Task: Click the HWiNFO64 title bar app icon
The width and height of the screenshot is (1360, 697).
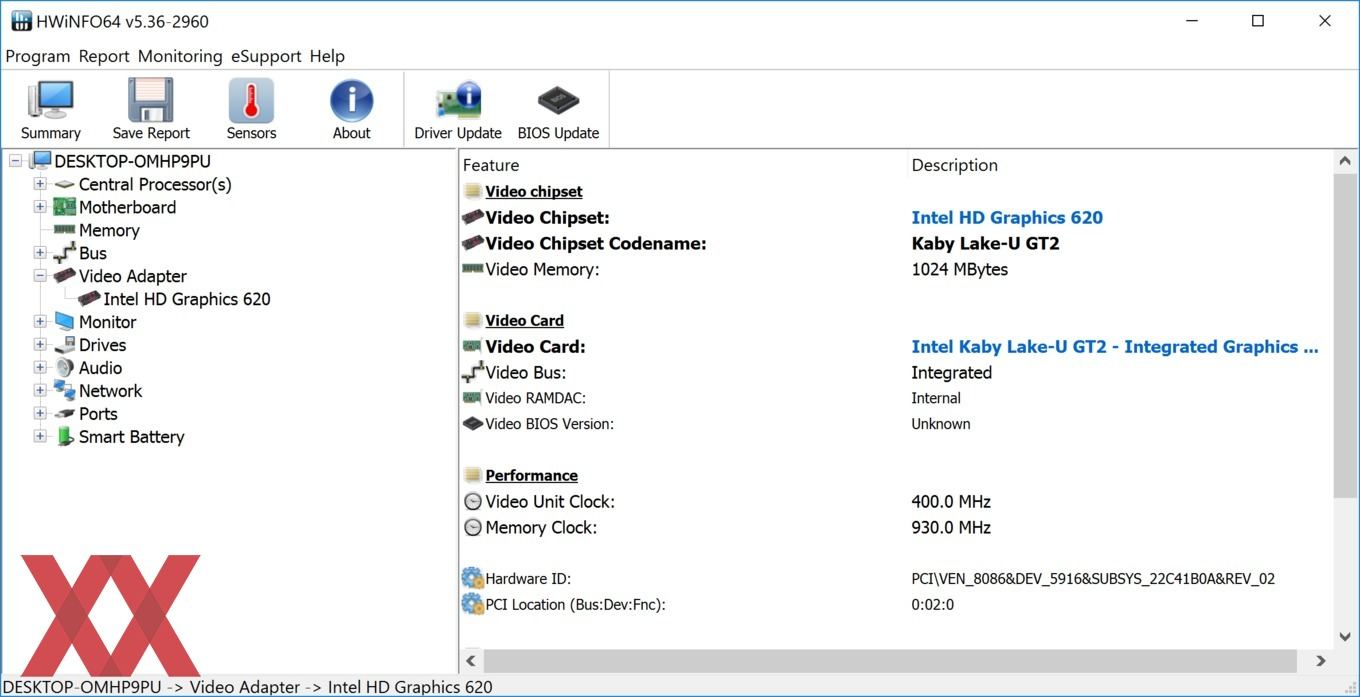Action: 21,21
